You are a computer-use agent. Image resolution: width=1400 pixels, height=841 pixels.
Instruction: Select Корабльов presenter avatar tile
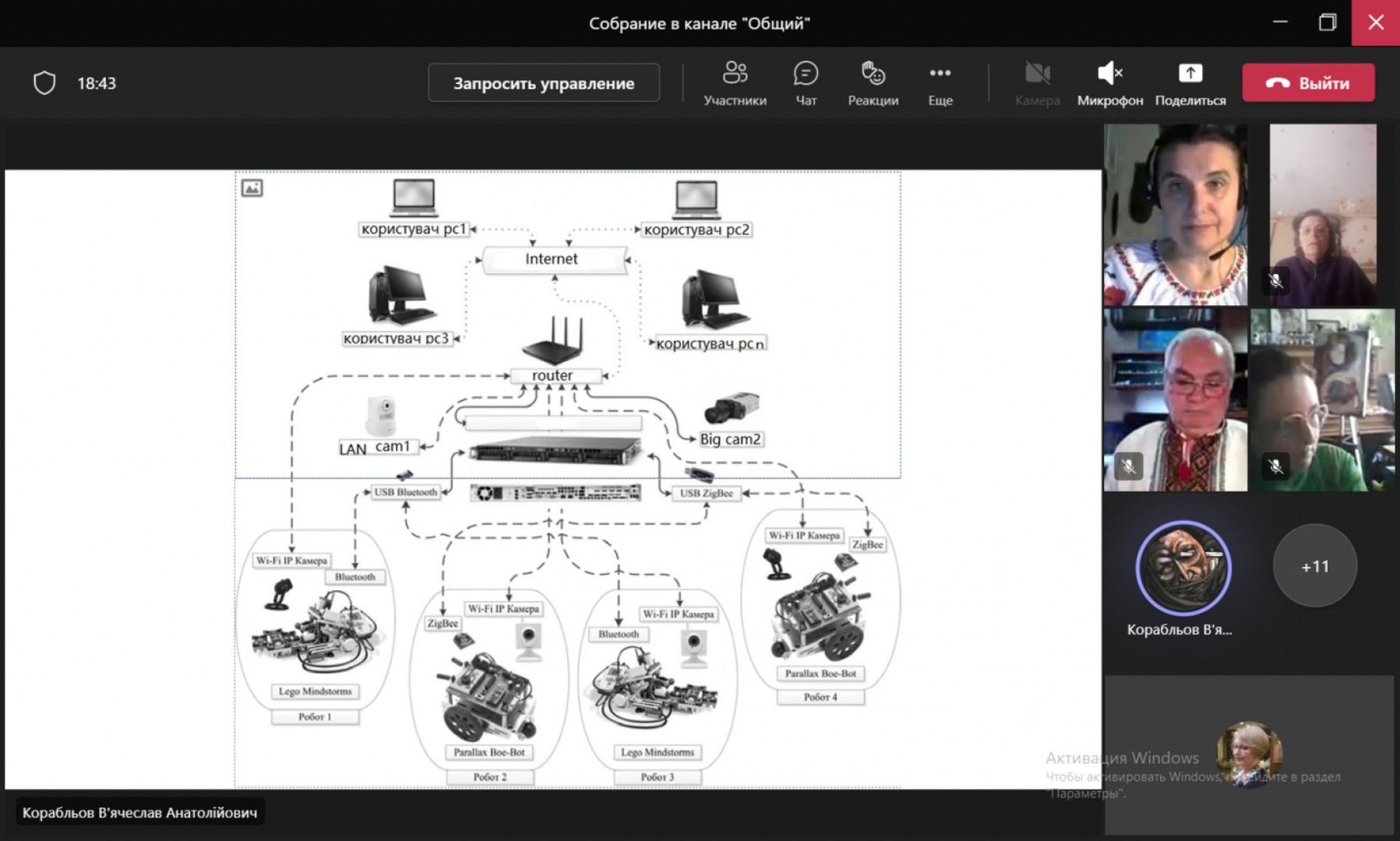click(1183, 568)
